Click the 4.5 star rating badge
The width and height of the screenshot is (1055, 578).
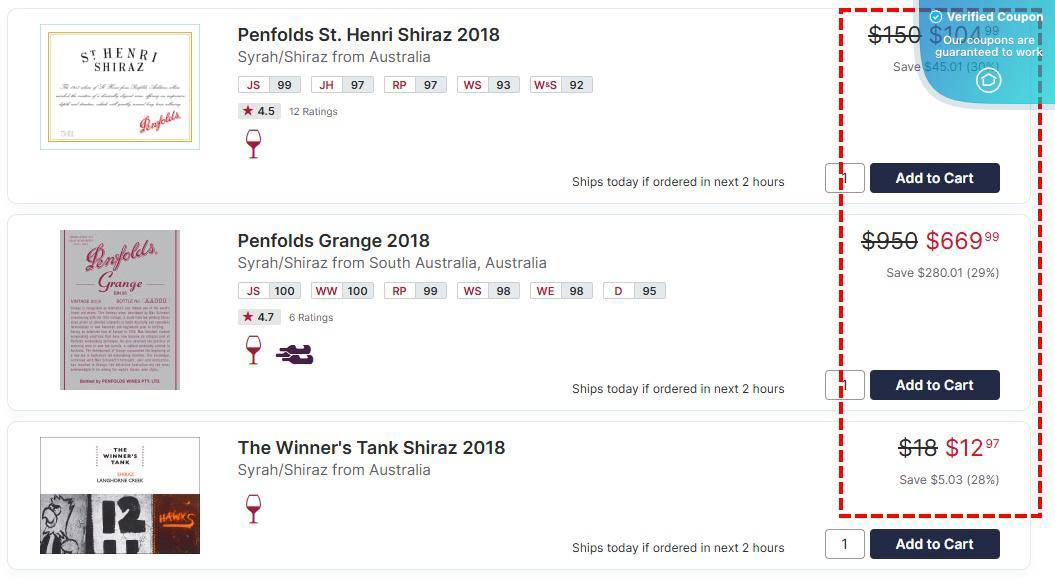click(x=259, y=111)
